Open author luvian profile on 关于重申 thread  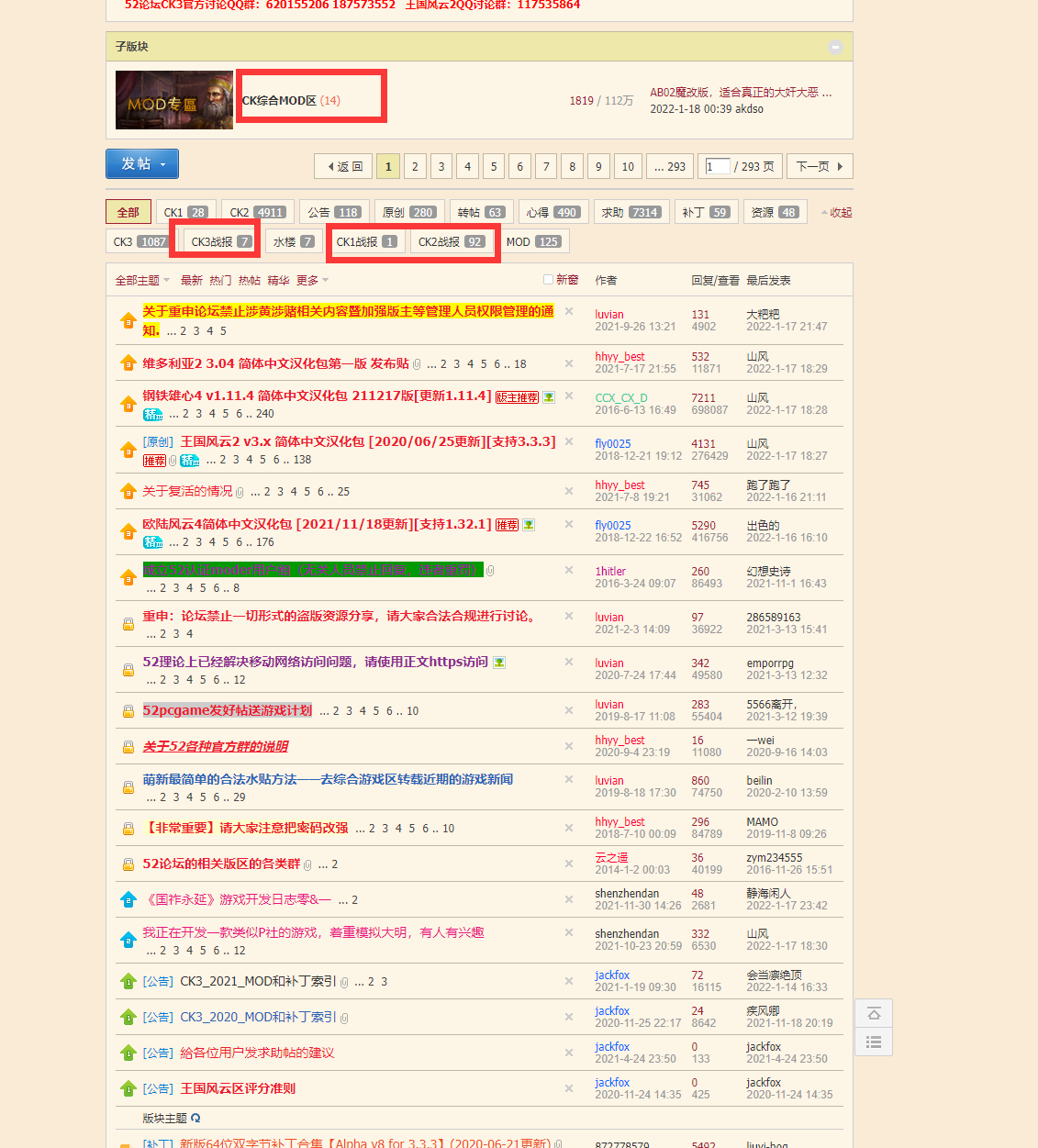click(609, 314)
